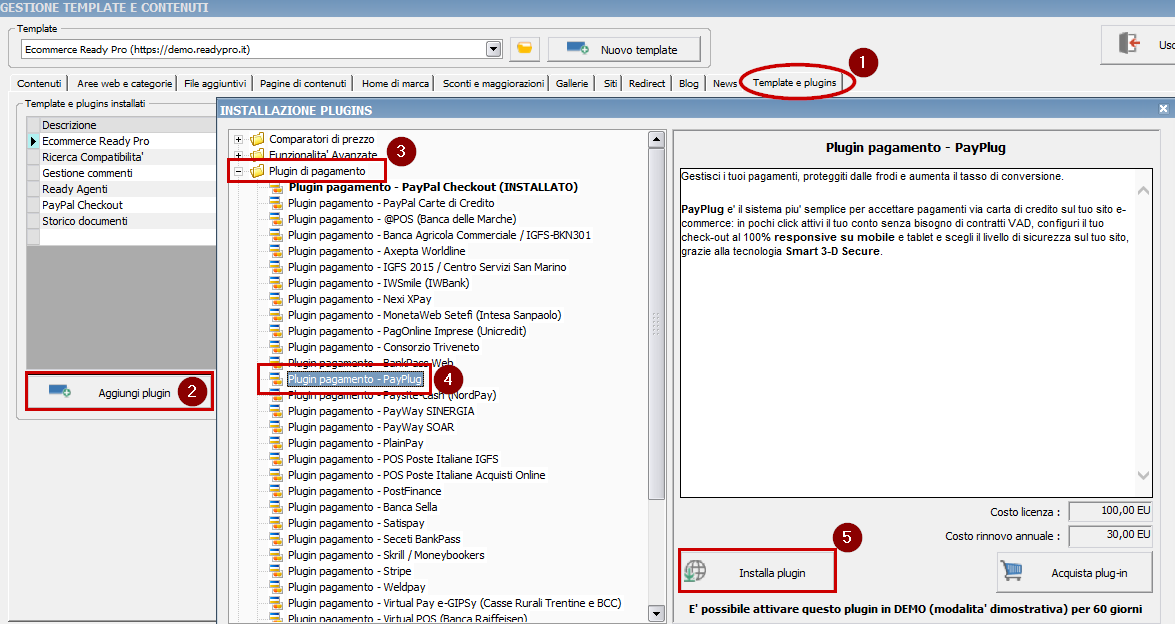
Task: Switch to the Contenuti tab
Action: (x=39, y=83)
